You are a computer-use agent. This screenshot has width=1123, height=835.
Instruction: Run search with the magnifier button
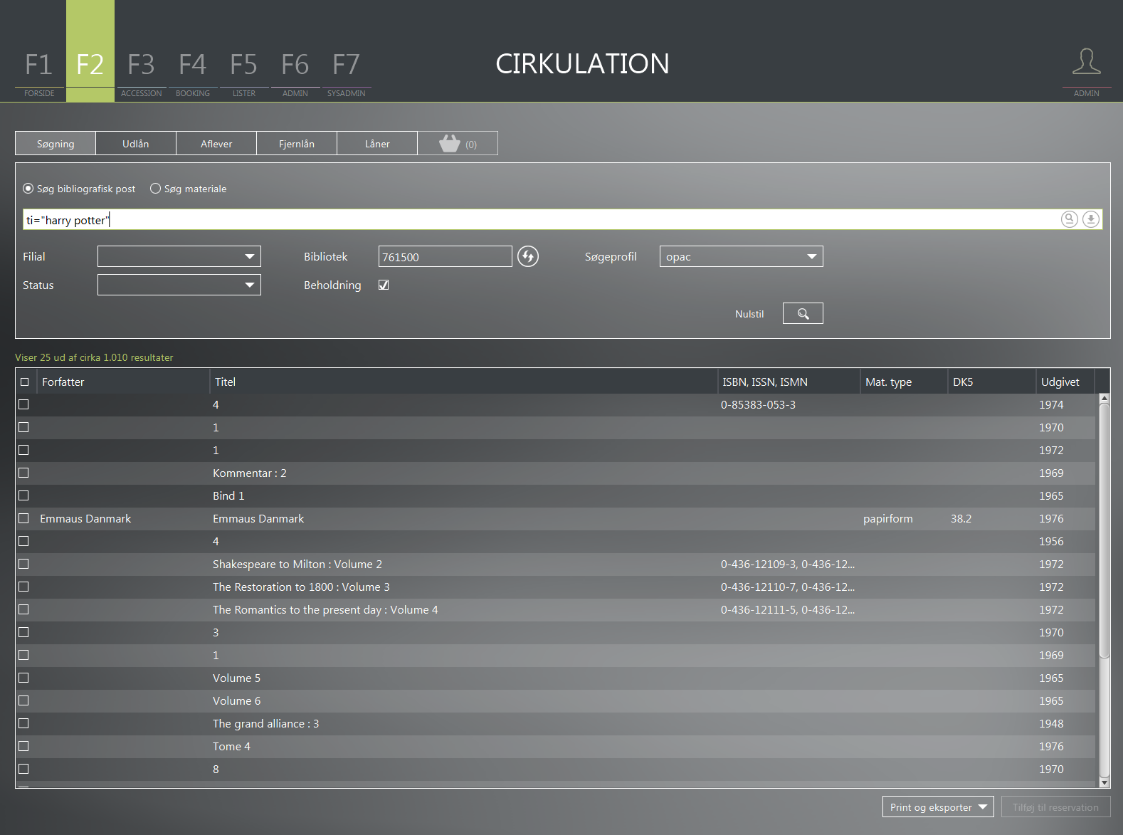(803, 314)
